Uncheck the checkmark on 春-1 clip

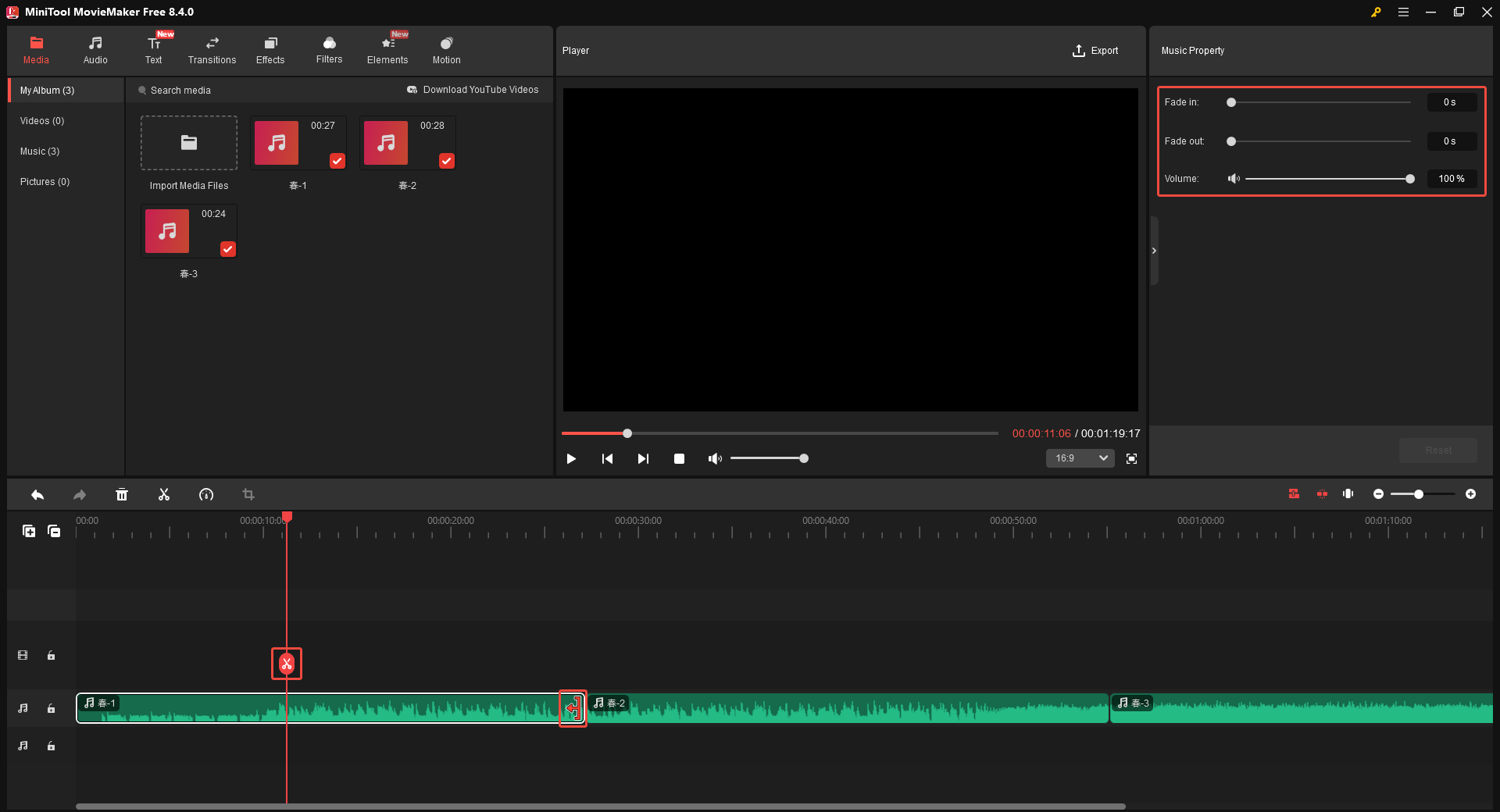337,161
